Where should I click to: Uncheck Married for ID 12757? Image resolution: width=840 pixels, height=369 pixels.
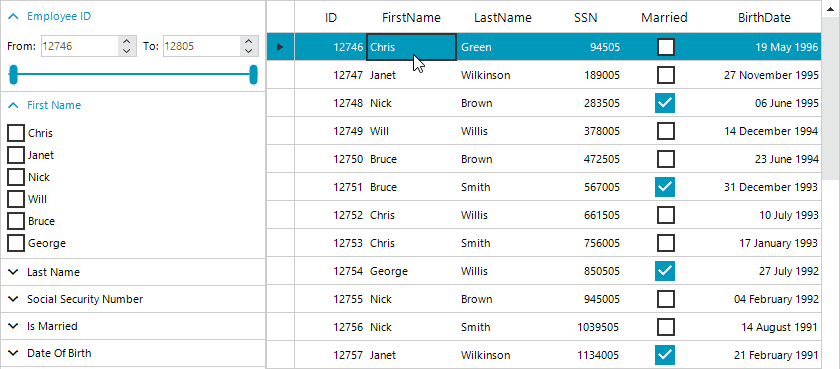[665, 355]
